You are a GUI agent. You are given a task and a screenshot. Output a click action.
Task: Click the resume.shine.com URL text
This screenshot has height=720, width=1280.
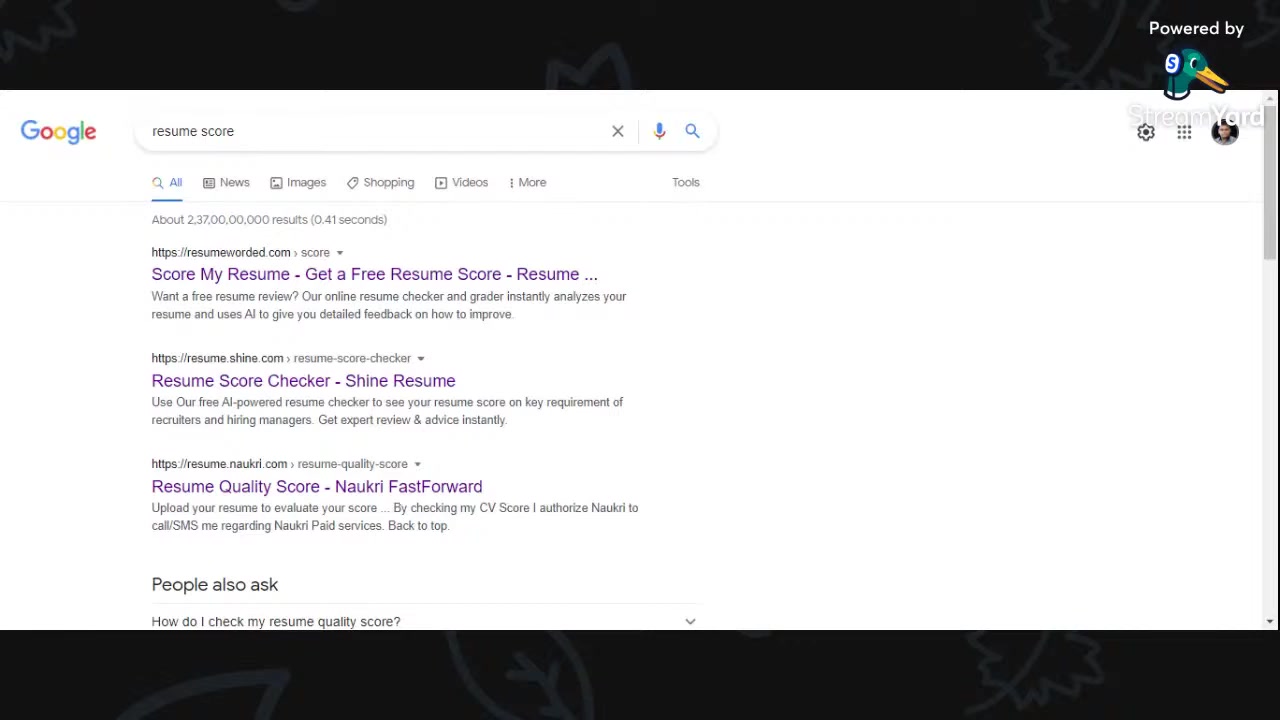pos(218,358)
